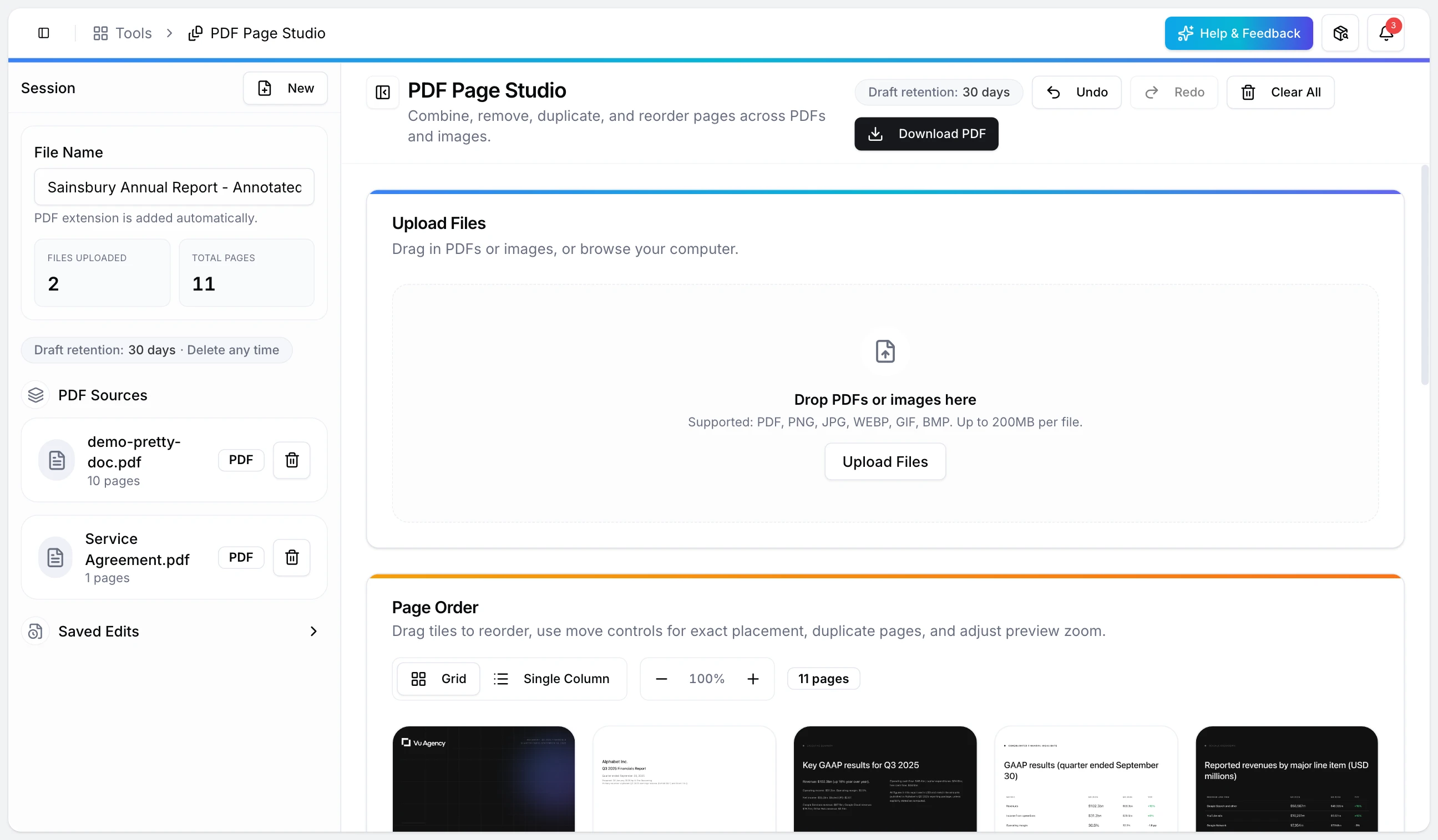Image resolution: width=1438 pixels, height=840 pixels.
Task: Click PDF badge on demo-pretty-doc.pdf
Action: (241, 460)
